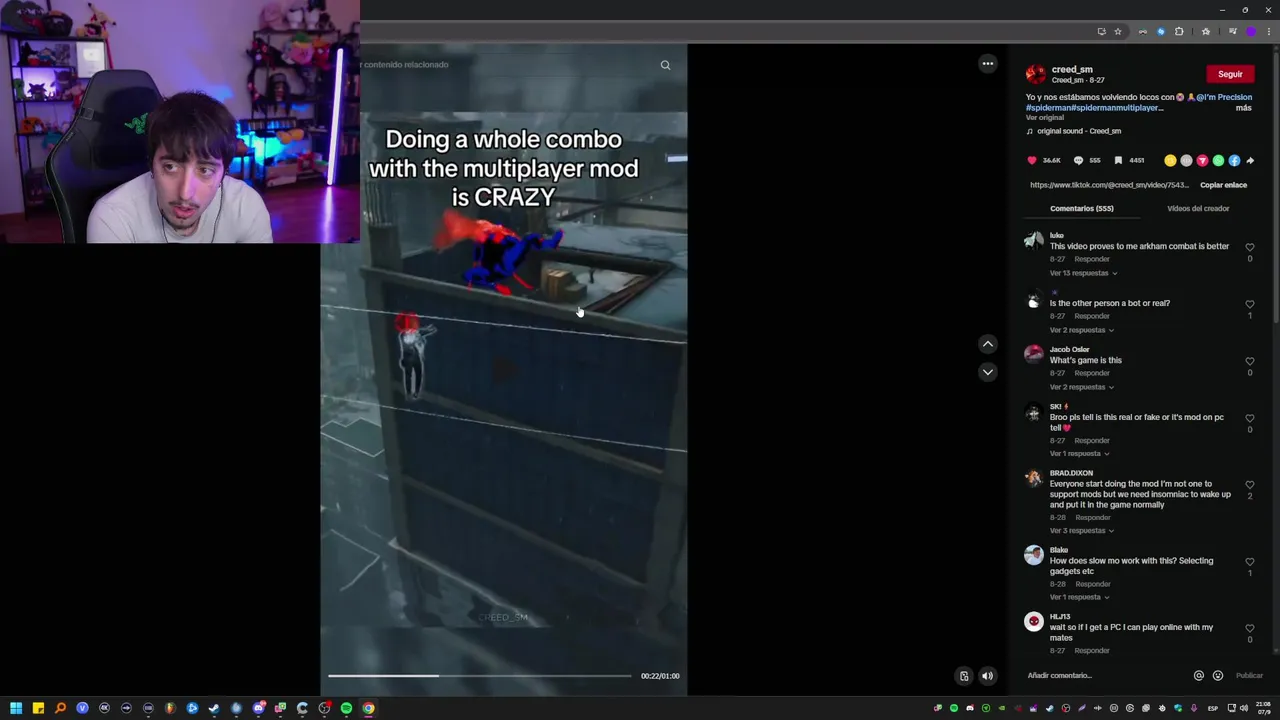Mute the video with the speaker button

pyautogui.click(x=987, y=676)
